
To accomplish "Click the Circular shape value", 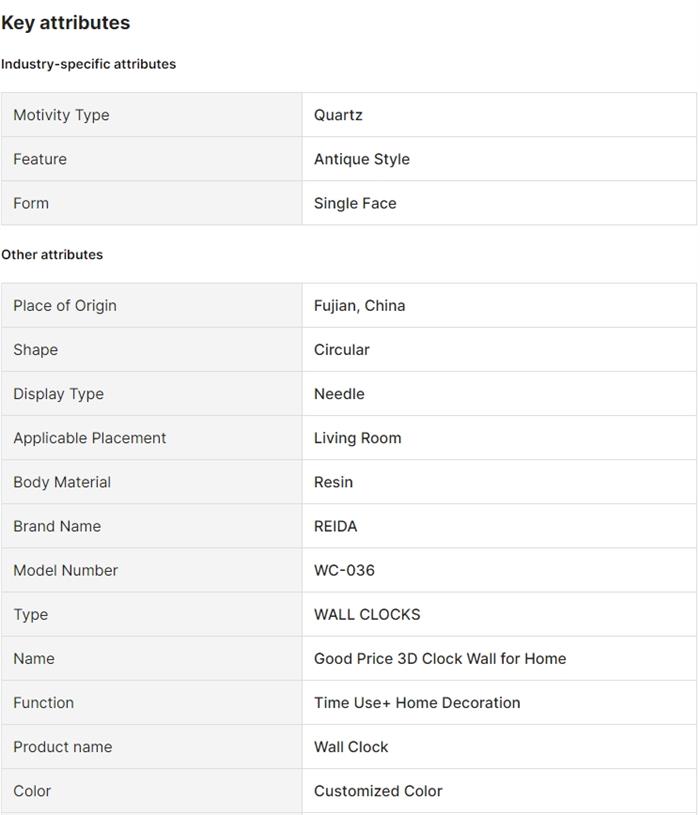I will click(x=341, y=350).
